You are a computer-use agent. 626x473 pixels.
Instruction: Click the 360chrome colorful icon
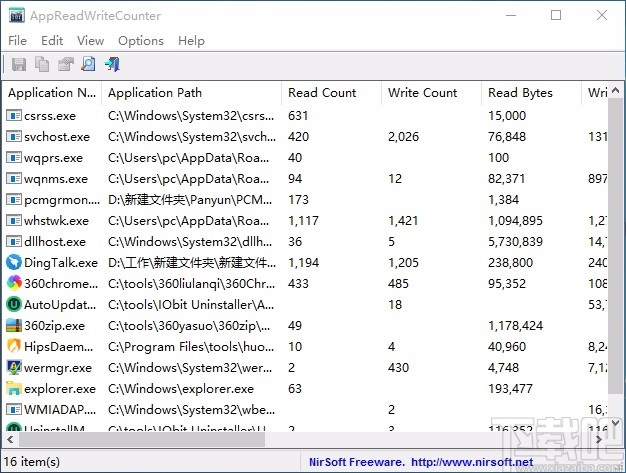click(14, 283)
